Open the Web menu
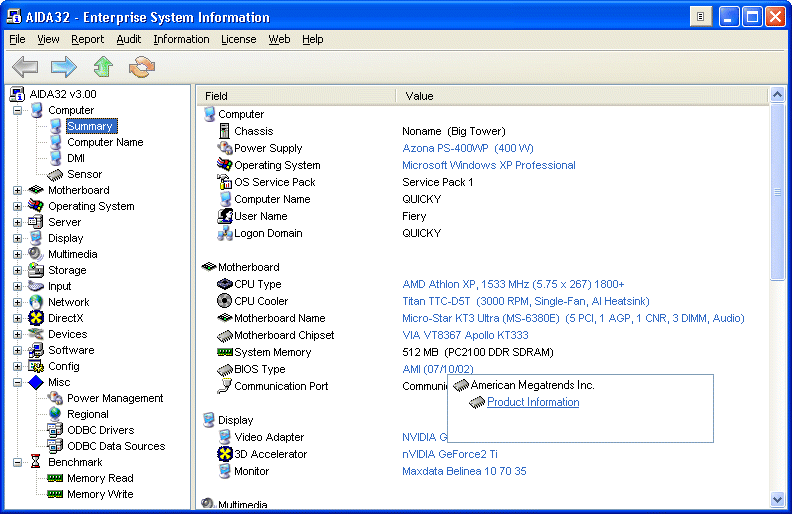This screenshot has height=514, width=792. [x=279, y=39]
